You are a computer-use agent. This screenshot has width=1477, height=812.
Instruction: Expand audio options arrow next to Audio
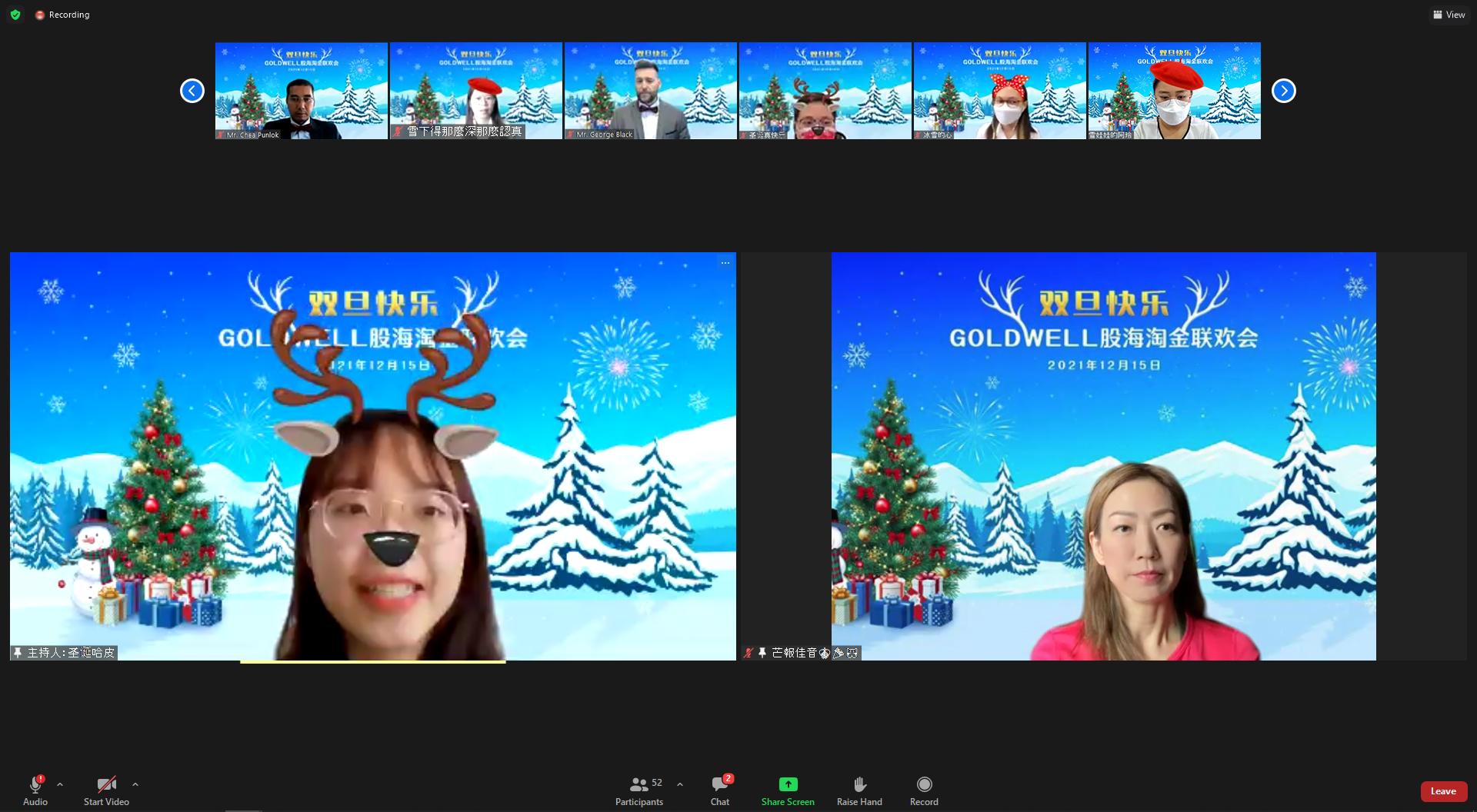[x=60, y=784]
